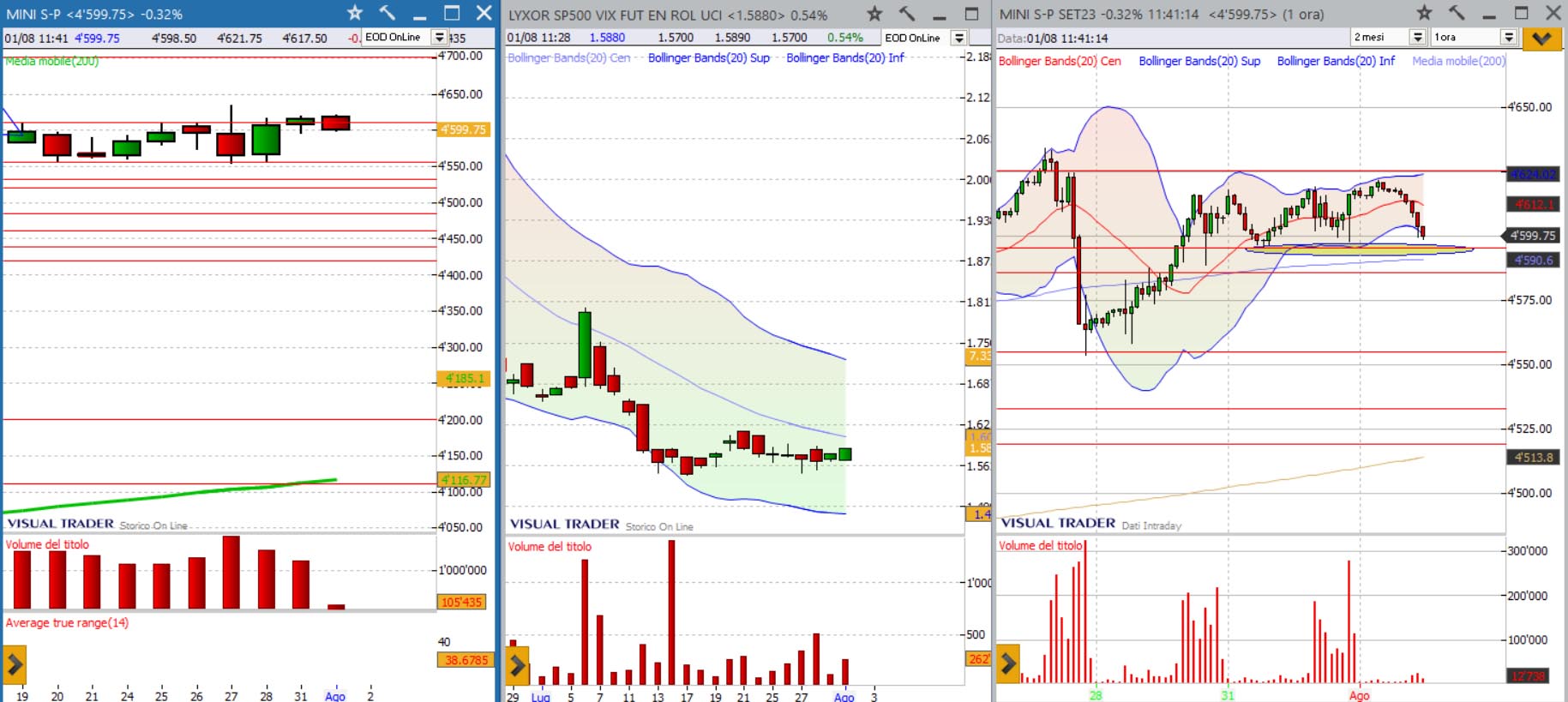1568x702 pixels.
Task: Maximize the LYXOR SP500 VIX window
Action: pyautogui.click(x=971, y=14)
